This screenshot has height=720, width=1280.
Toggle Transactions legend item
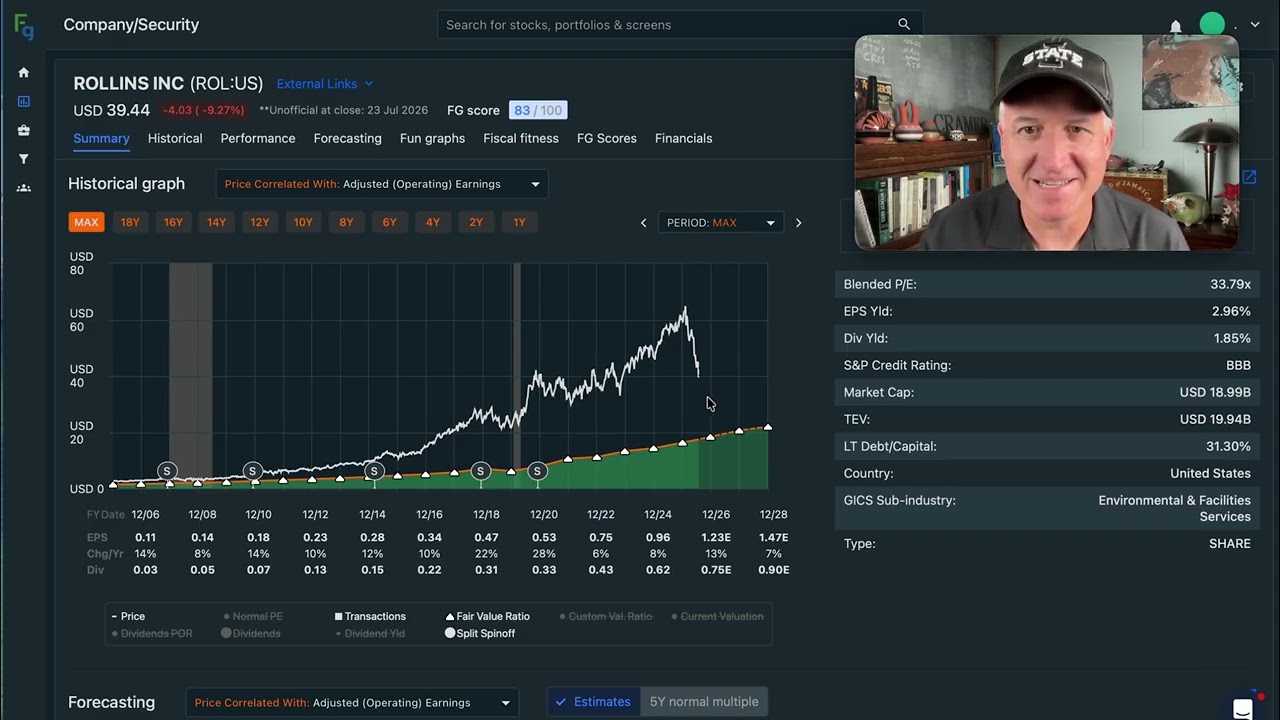pos(370,617)
